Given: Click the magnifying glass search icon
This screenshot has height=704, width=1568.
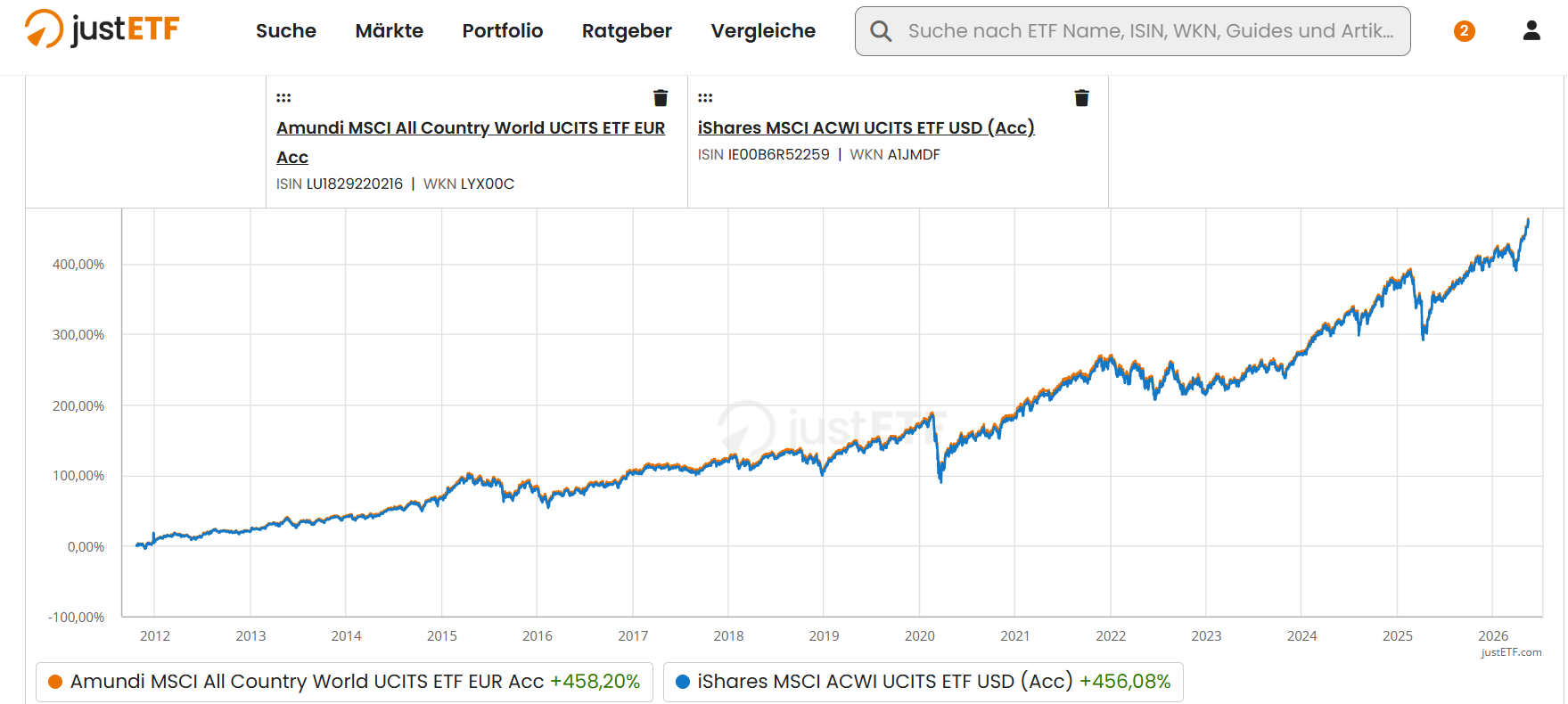Looking at the screenshot, I should click(x=881, y=31).
